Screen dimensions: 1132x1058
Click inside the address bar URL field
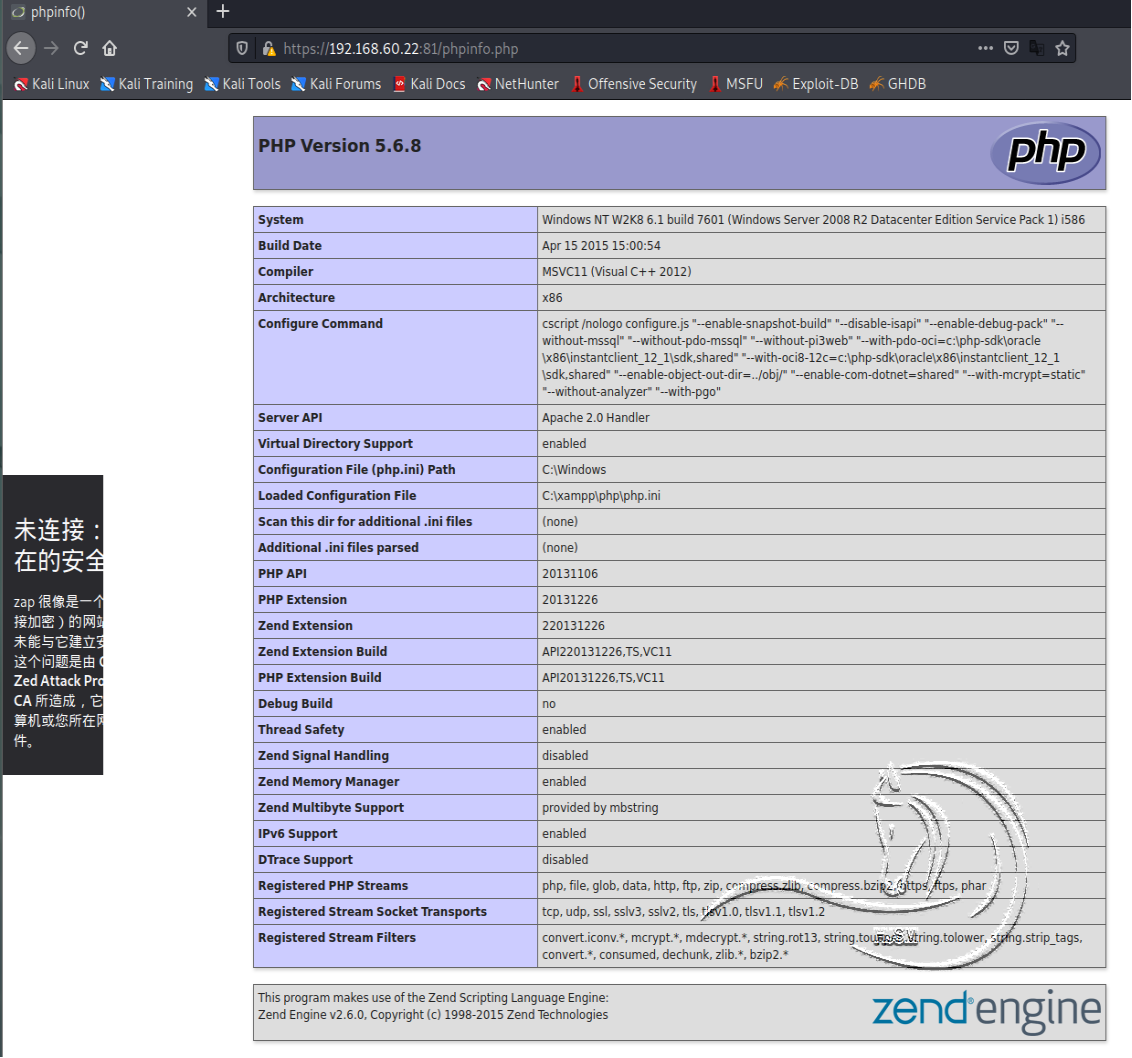tap(500, 48)
